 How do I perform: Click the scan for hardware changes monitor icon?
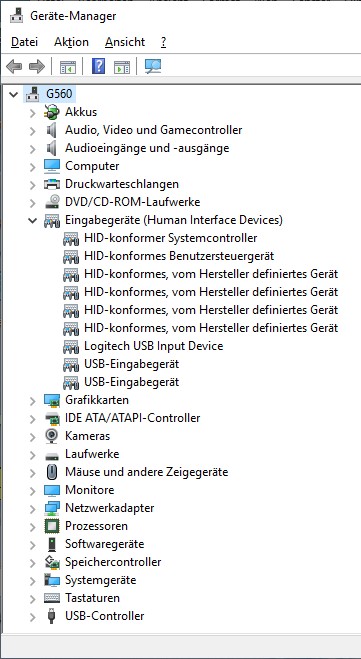(153, 66)
